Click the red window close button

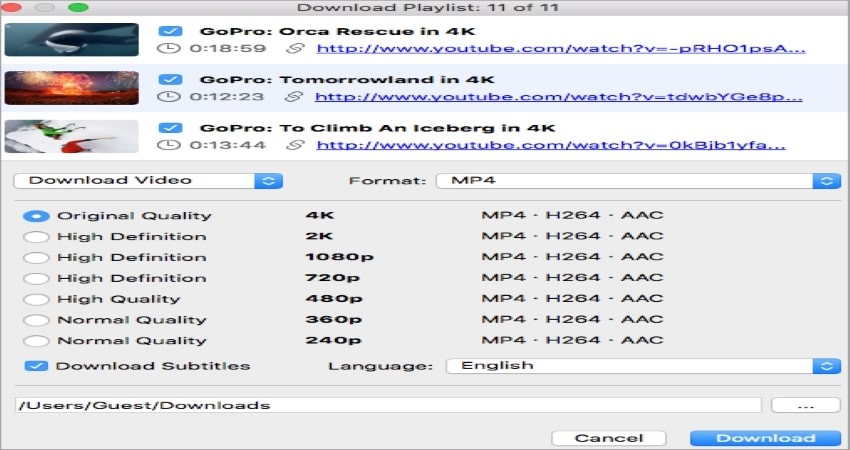point(11,7)
